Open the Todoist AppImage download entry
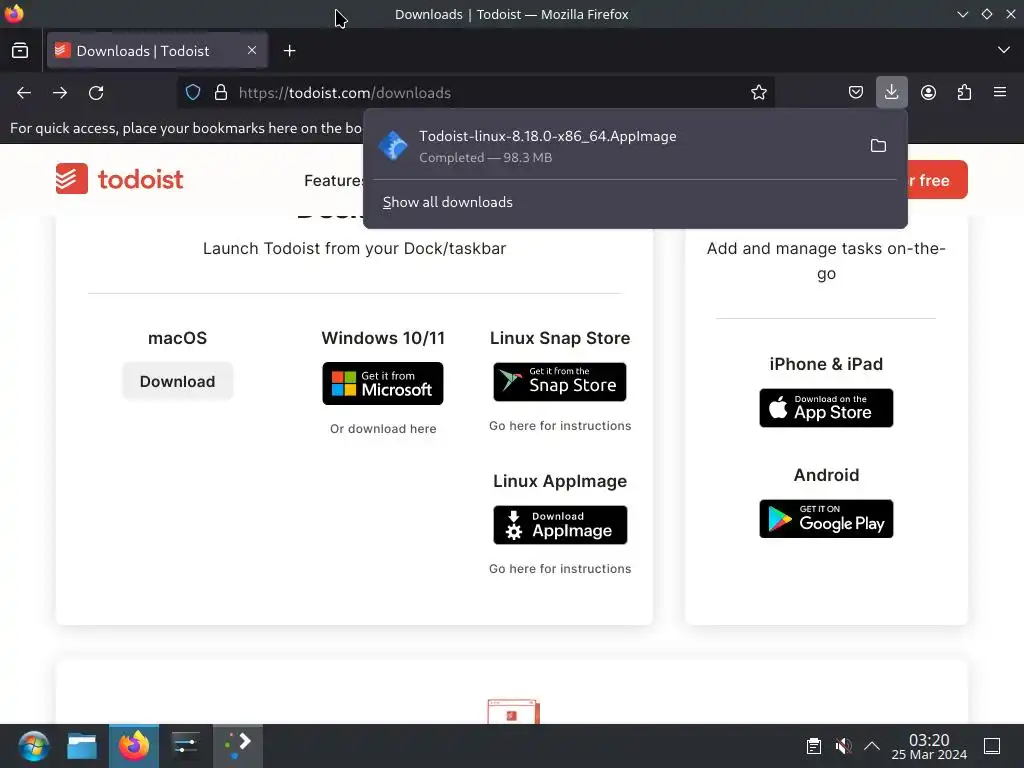 (x=614, y=146)
